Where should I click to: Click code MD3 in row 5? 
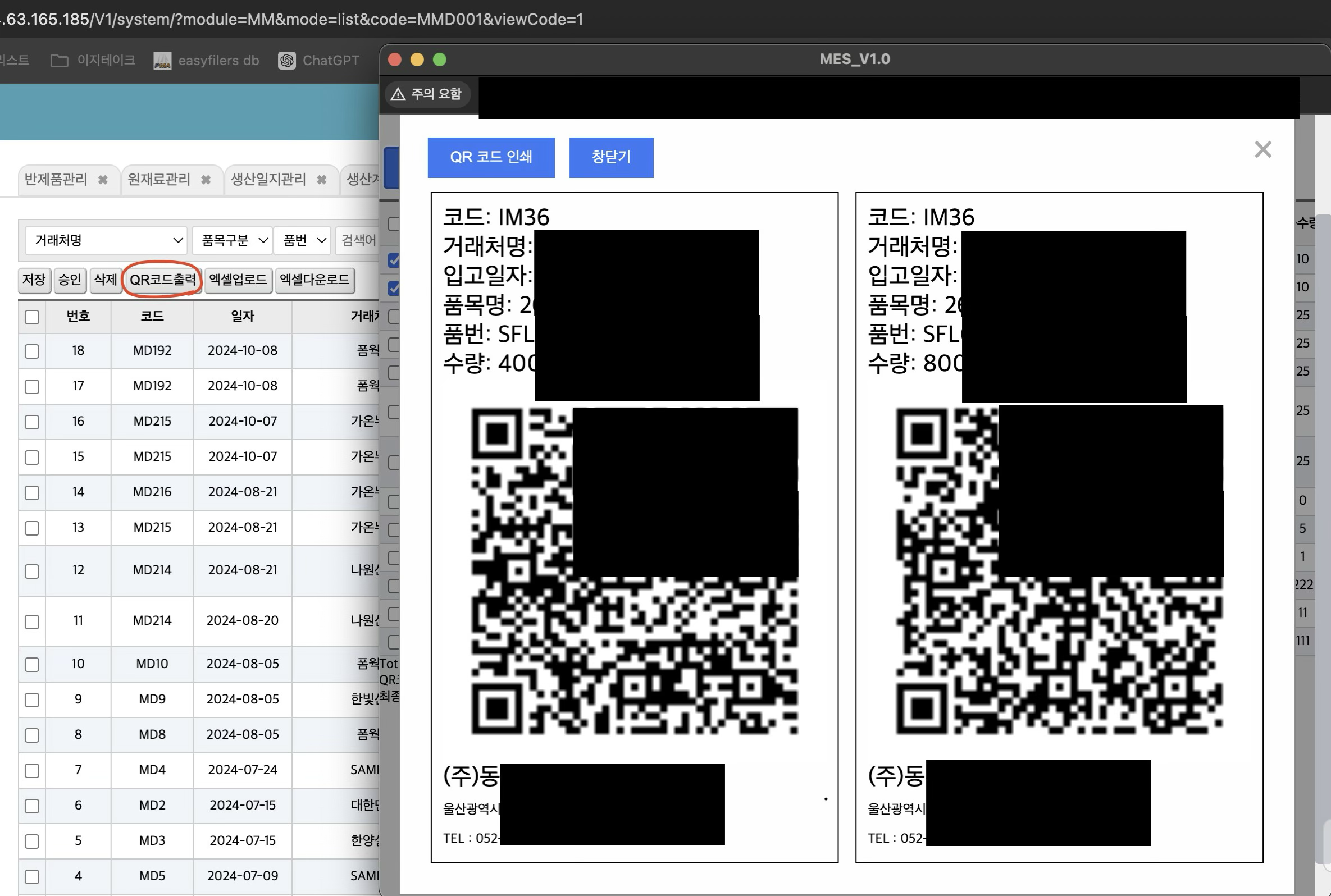click(152, 841)
